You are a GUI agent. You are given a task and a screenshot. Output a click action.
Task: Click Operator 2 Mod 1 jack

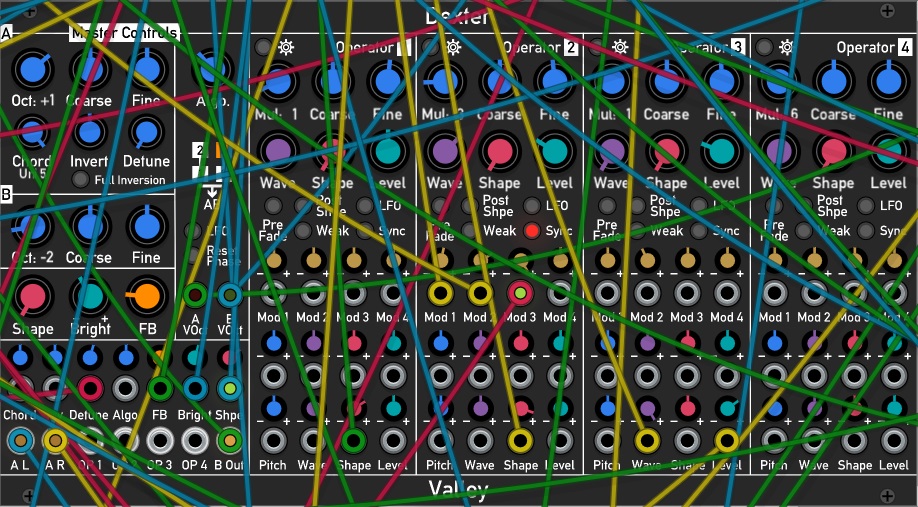click(440, 293)
